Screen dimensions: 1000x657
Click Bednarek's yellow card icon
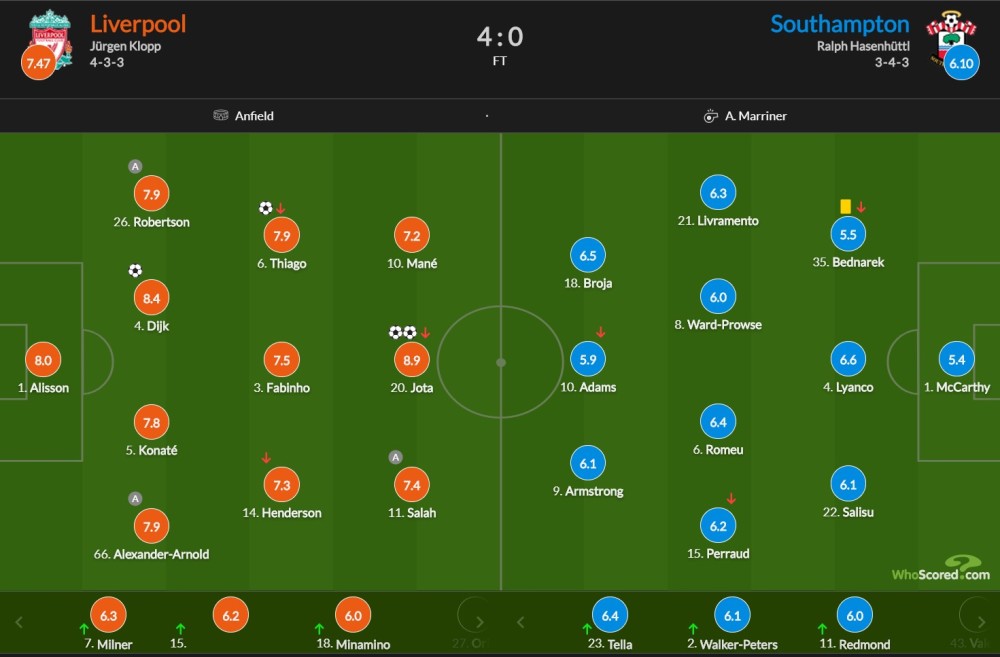(845, 207)
